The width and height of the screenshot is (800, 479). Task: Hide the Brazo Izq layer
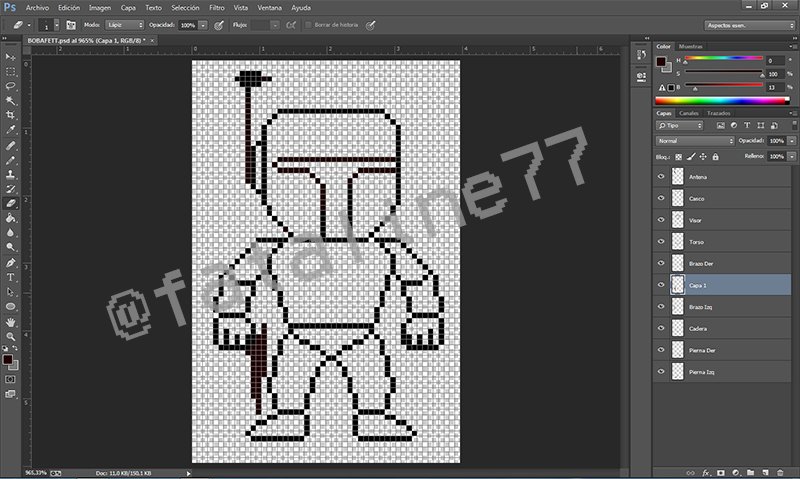click(661, 307)
